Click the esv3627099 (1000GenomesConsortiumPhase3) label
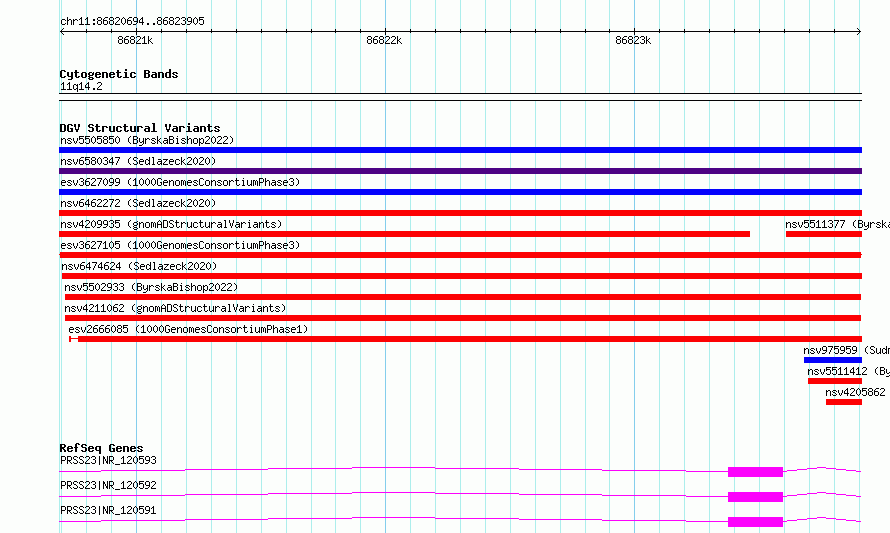Screen dimensions: 890x533 (180, 182)
